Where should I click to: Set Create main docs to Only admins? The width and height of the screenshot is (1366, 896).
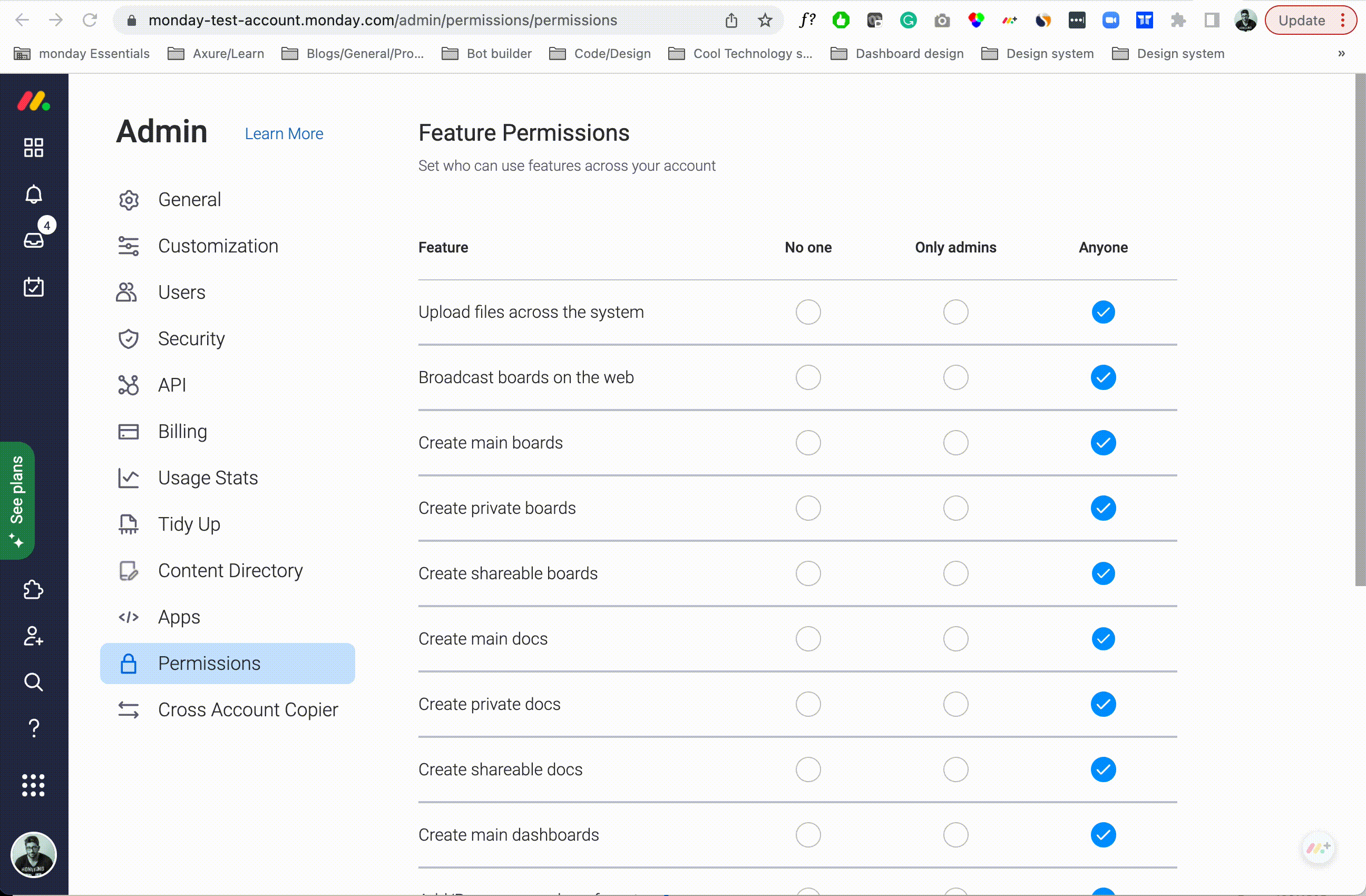955,639
